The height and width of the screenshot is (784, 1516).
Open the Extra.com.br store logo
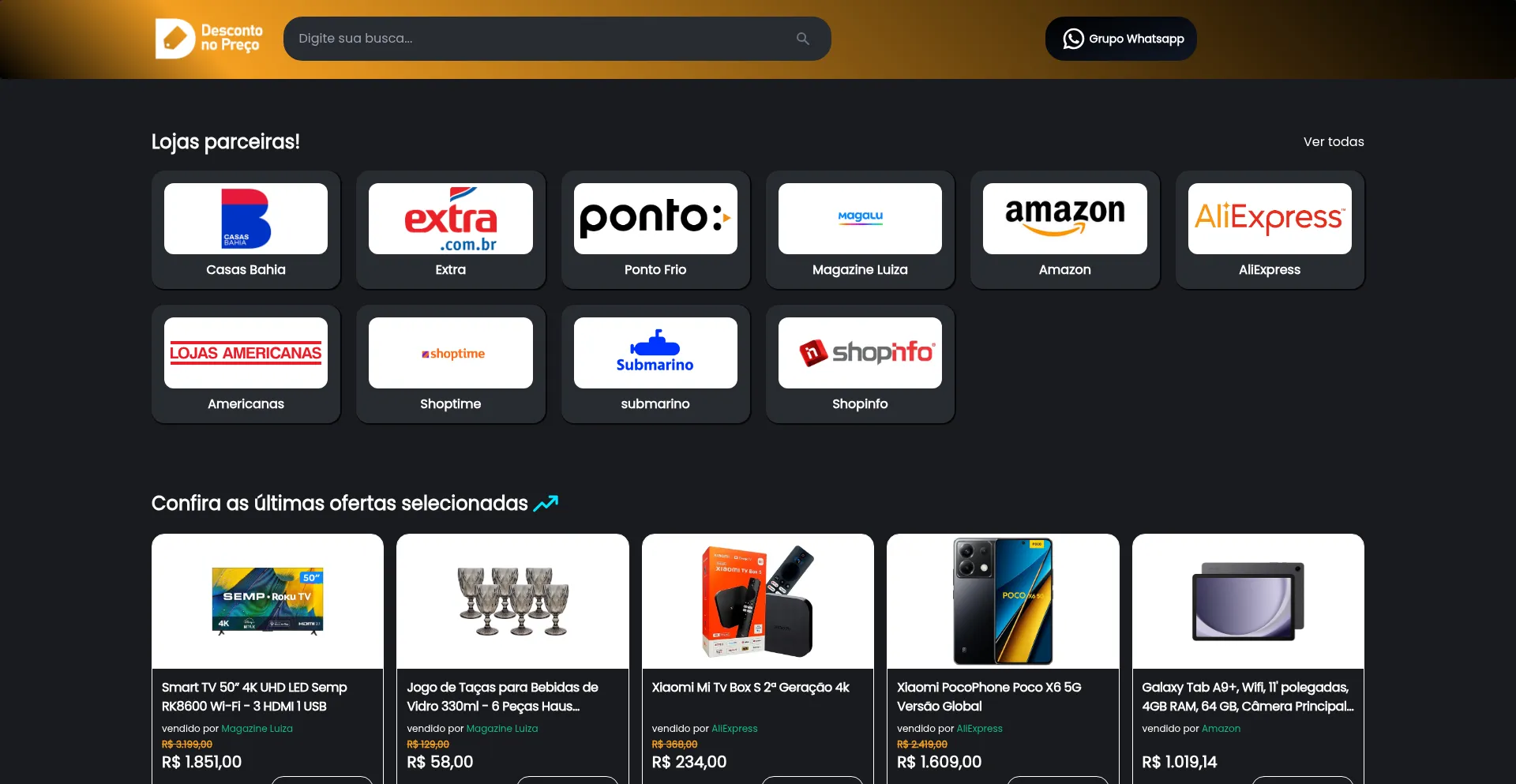(450, 219)
